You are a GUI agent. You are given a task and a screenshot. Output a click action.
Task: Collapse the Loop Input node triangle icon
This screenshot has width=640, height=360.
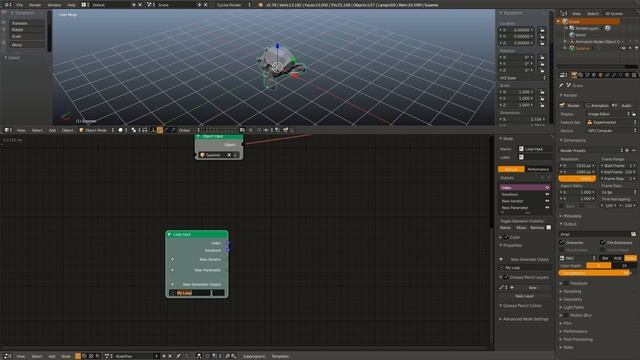point(169,235)
